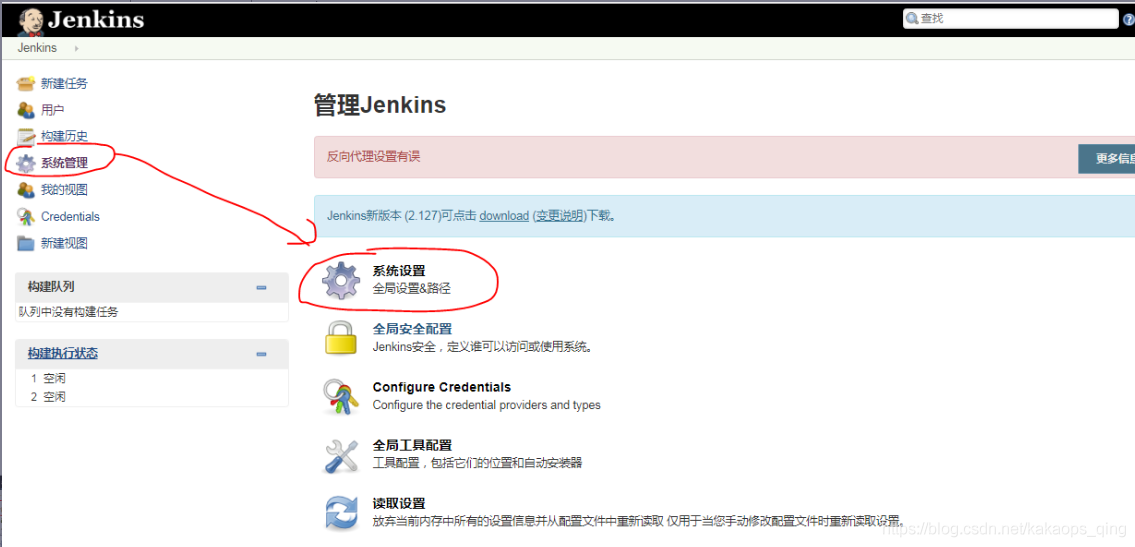The image size is (1135, 547).
Task: Open the 变更说明 changelog link
Action: coord(559,216)
